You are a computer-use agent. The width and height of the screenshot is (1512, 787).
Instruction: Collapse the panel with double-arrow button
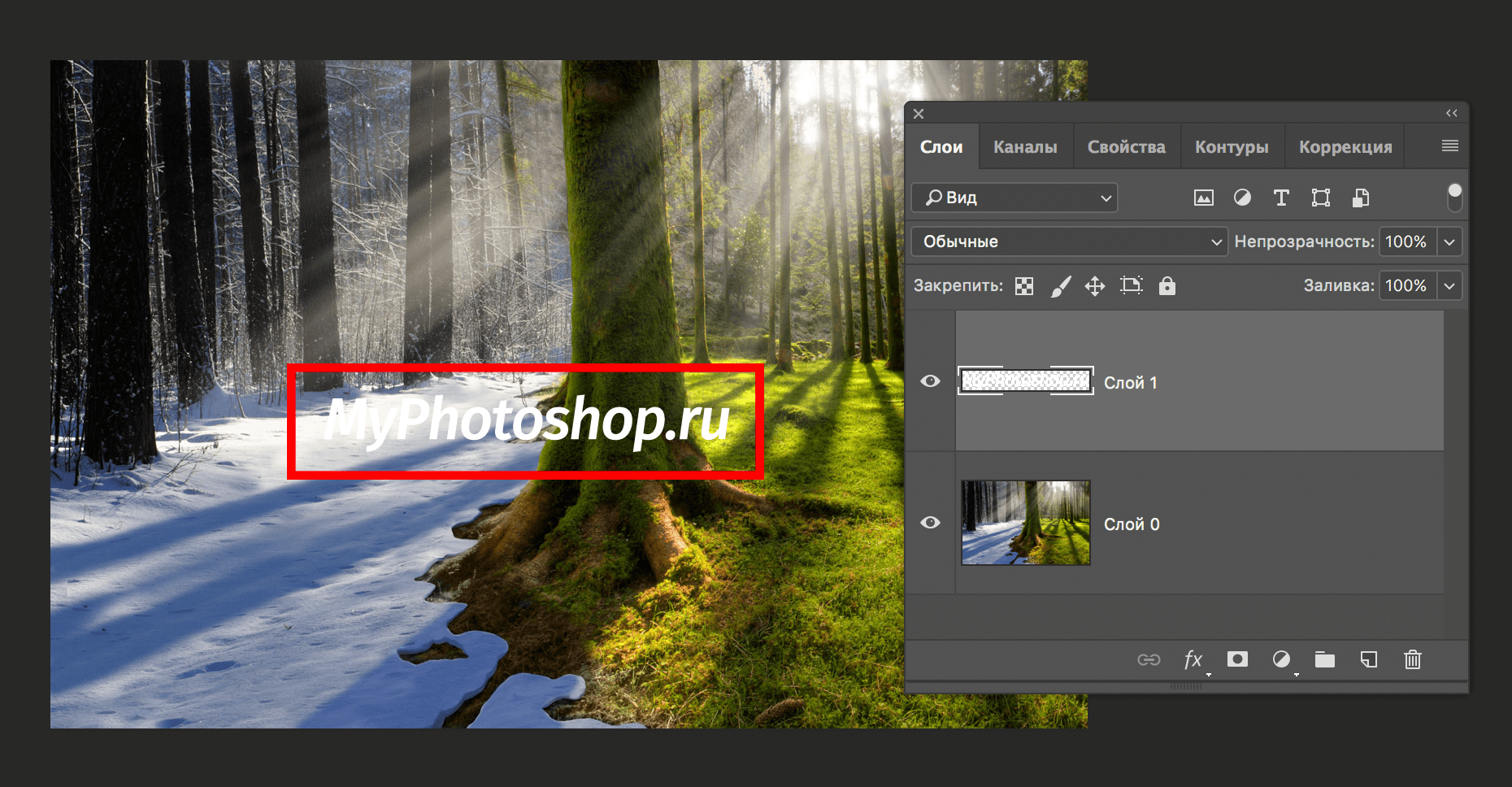coord(1451,113)
